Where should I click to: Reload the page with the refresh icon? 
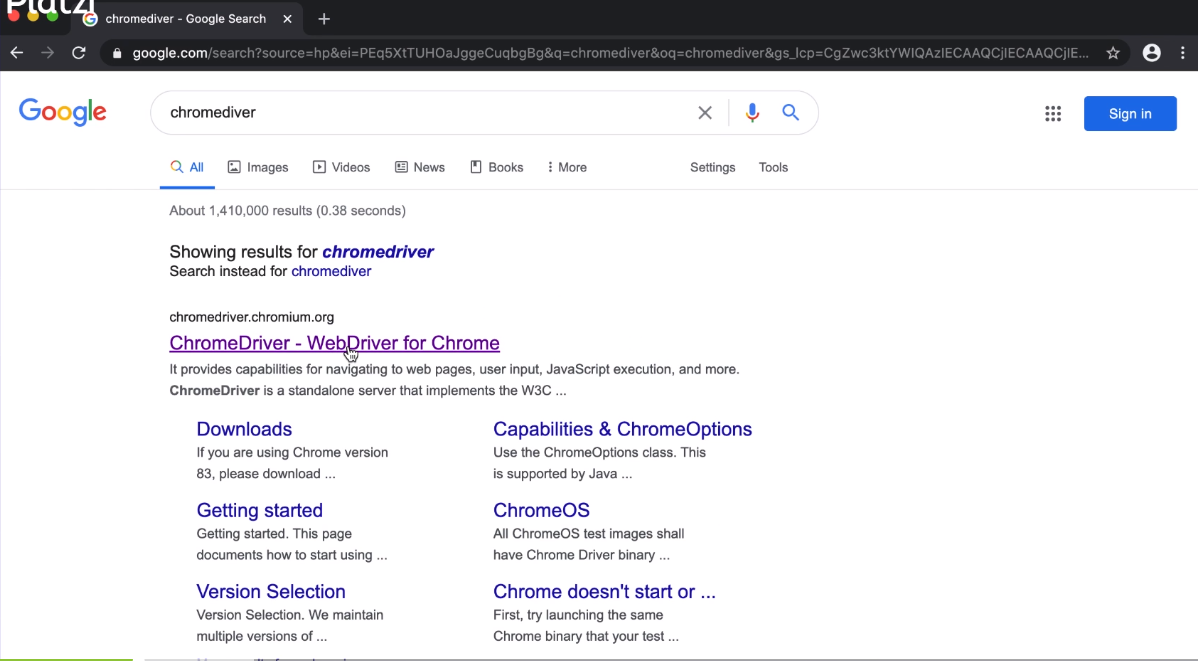click(79, 53)
